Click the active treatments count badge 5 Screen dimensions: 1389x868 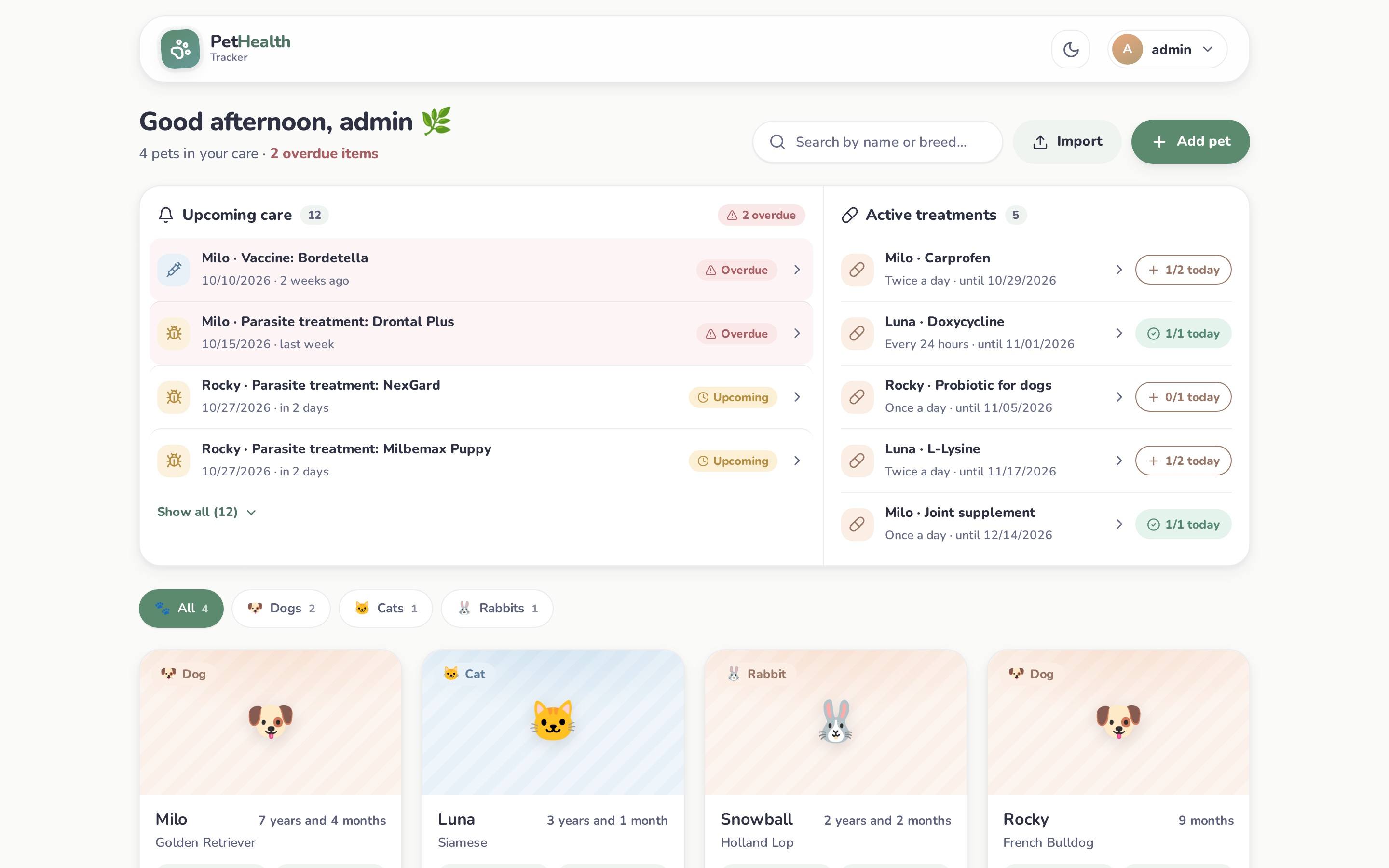[1015, 215]
